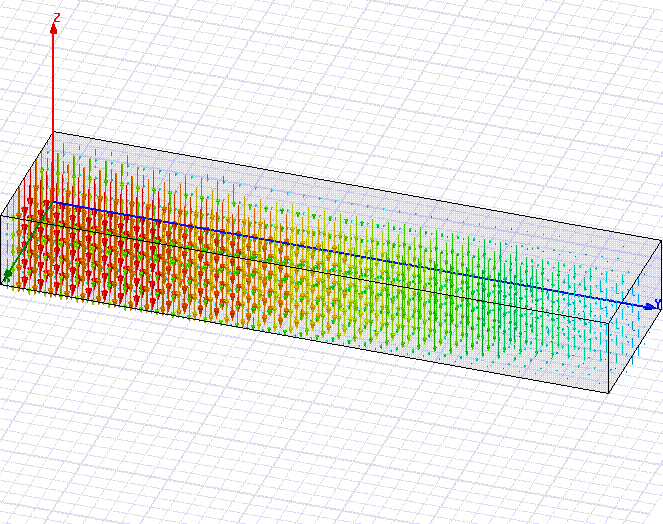Viewport: 663px width, 524px height.
Task: Pick the top back-left corner of the box
Action: click(54, 132)
